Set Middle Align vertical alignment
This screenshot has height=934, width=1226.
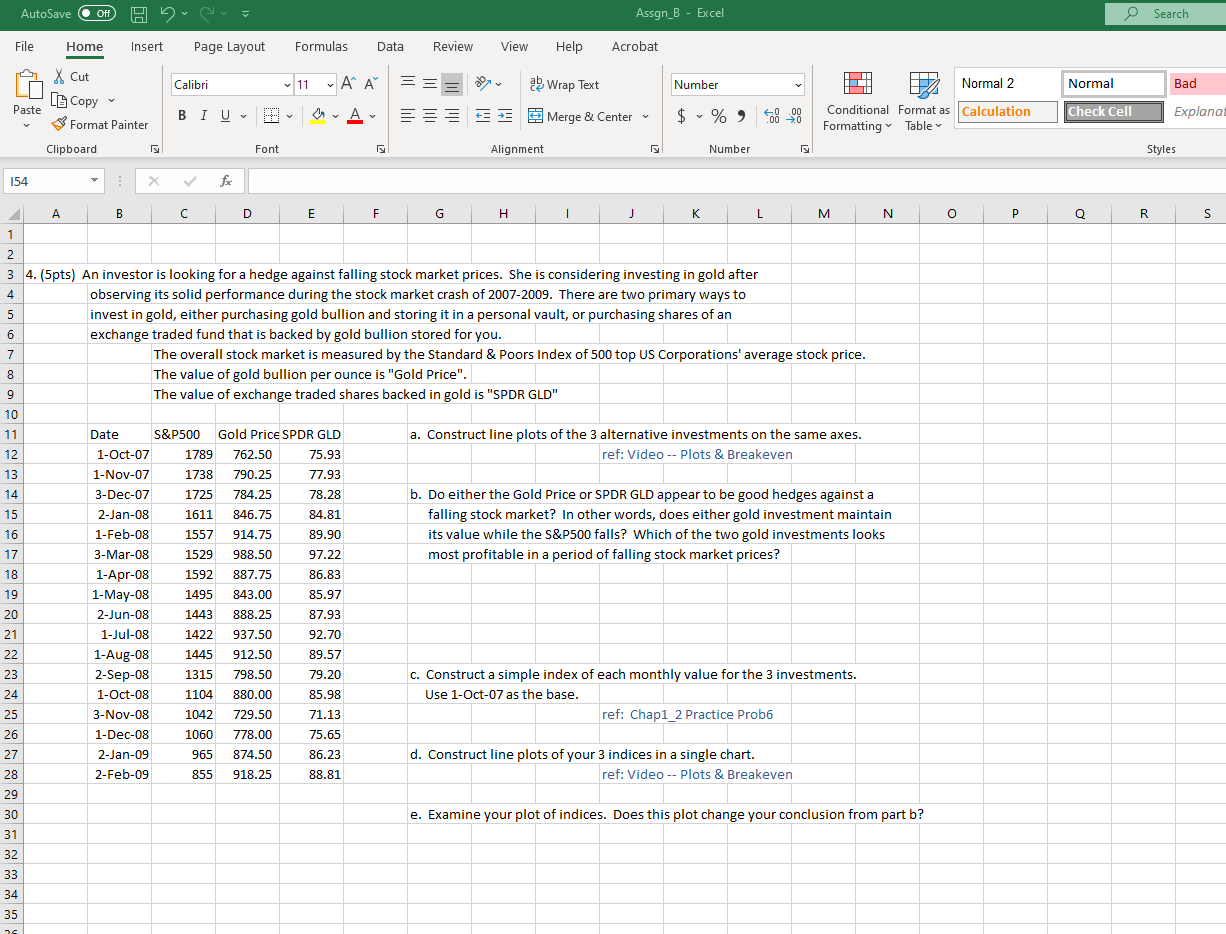click(x=430, y=85)
